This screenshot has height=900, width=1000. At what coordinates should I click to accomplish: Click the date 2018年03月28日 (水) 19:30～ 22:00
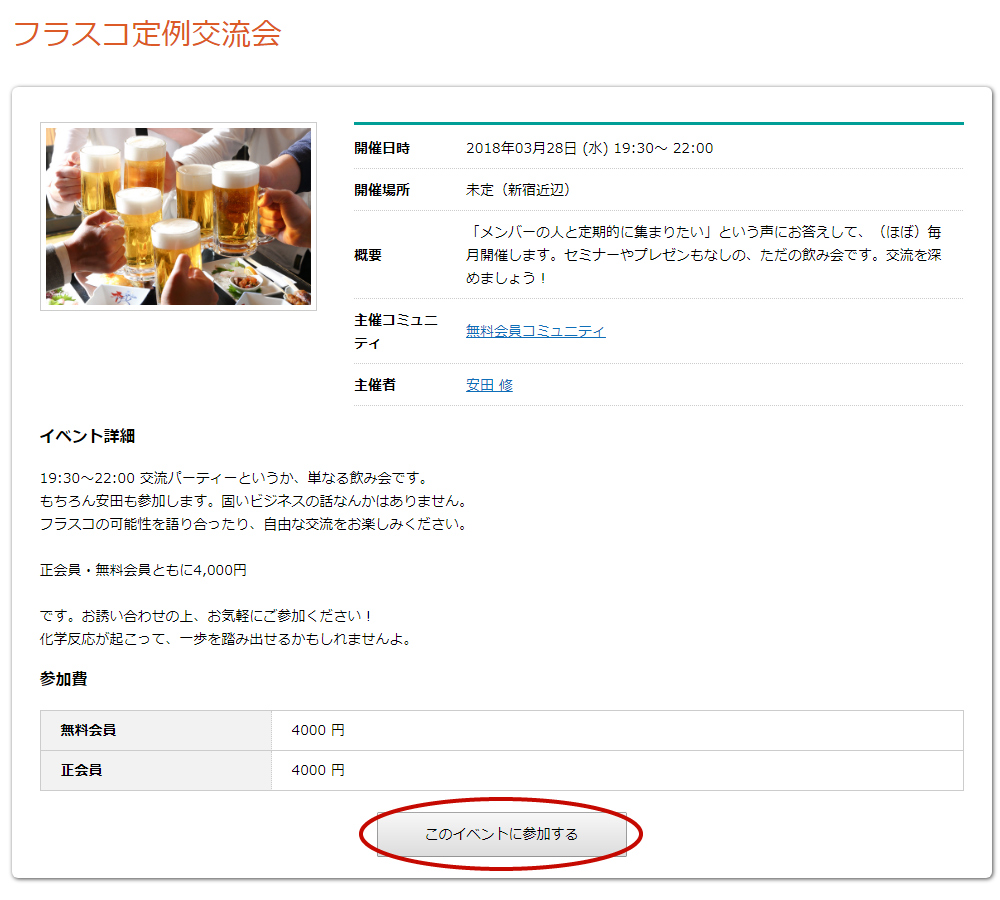pyautogui.click(x=589, y=148)
